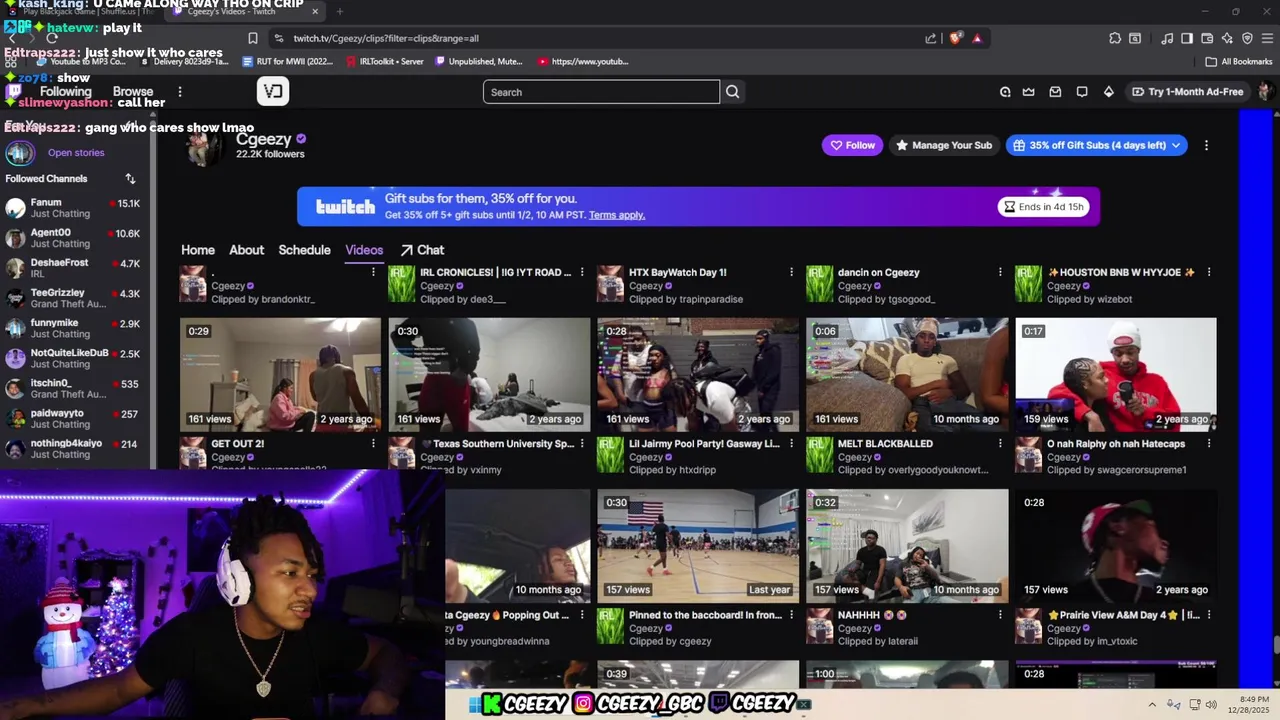Open Twitch whispers chat bubble icon
This screenshot has width=1280, height=720.
[1082, 92]
